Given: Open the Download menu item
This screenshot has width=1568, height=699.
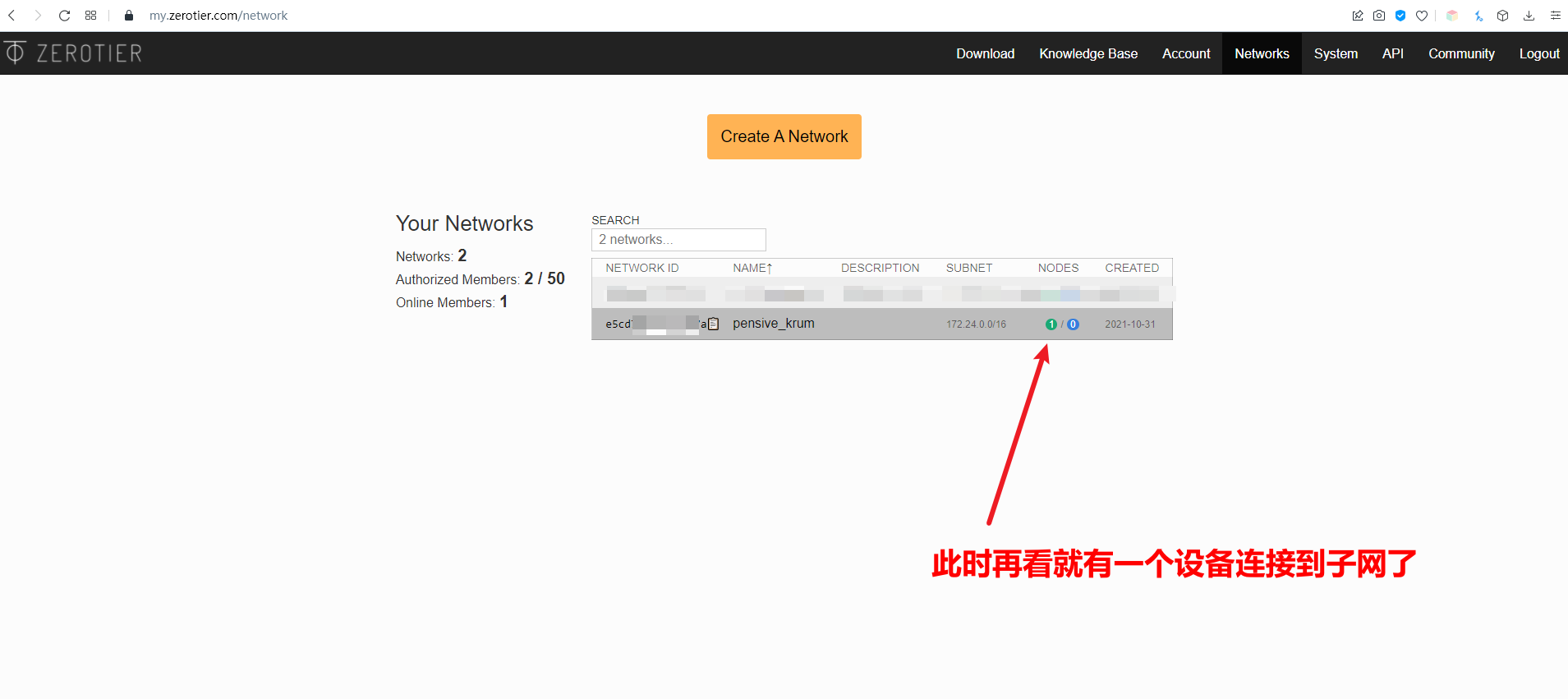Looking at the screenshot, I should pyautogui.click(x=986, y=53).
